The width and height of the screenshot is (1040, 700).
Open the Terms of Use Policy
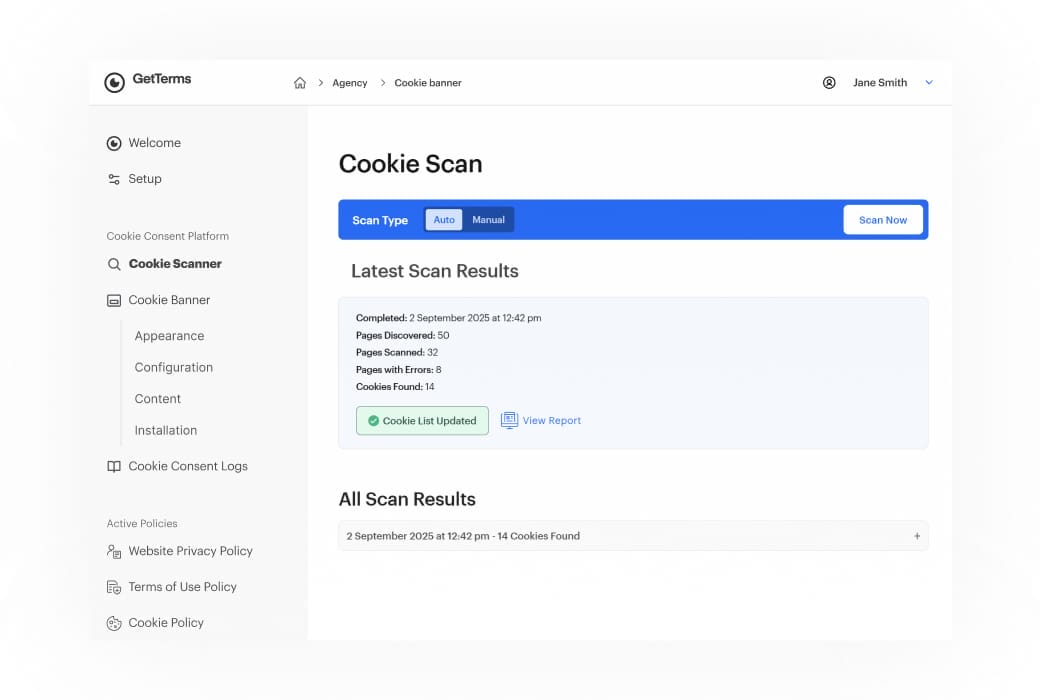click(x=182, y=587)
